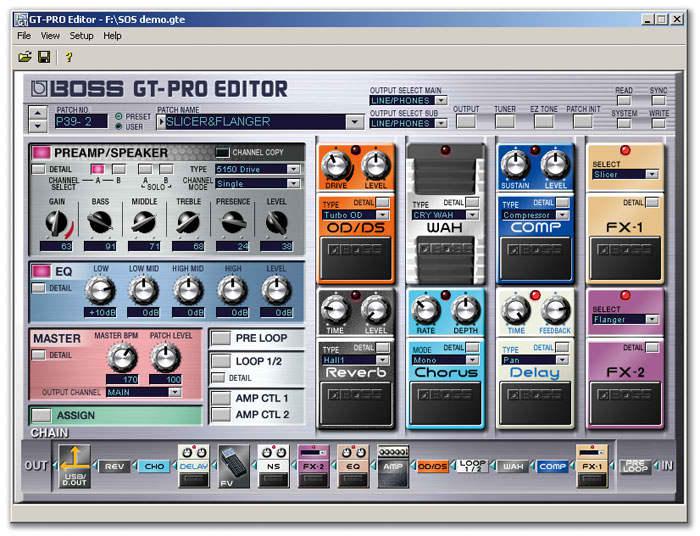Click the COMP pedal footswitch

point(535,258)
